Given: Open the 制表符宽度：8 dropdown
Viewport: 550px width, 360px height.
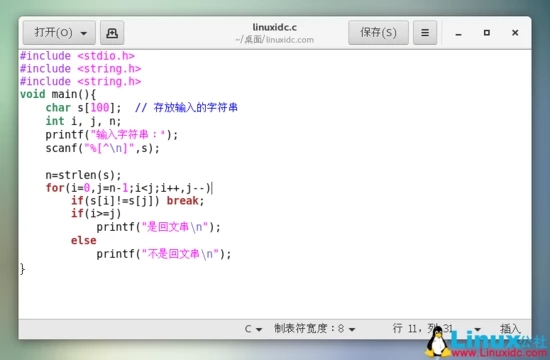Looking at the screenshot, I should pos(315,329).
